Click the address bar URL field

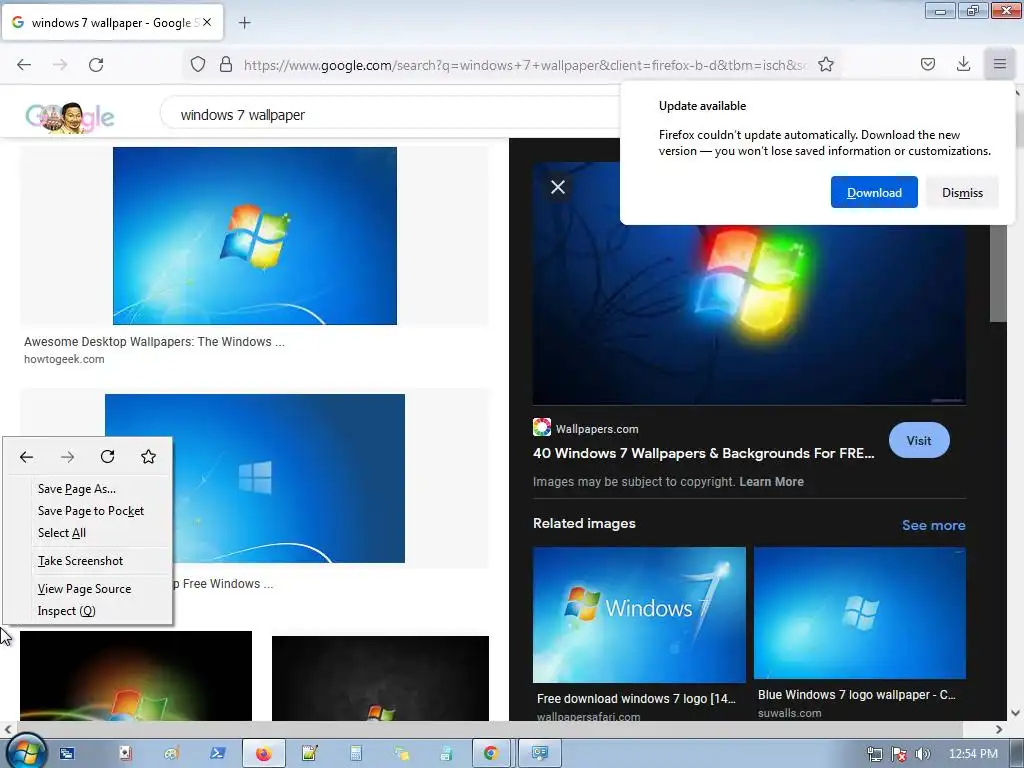[524, 65]
